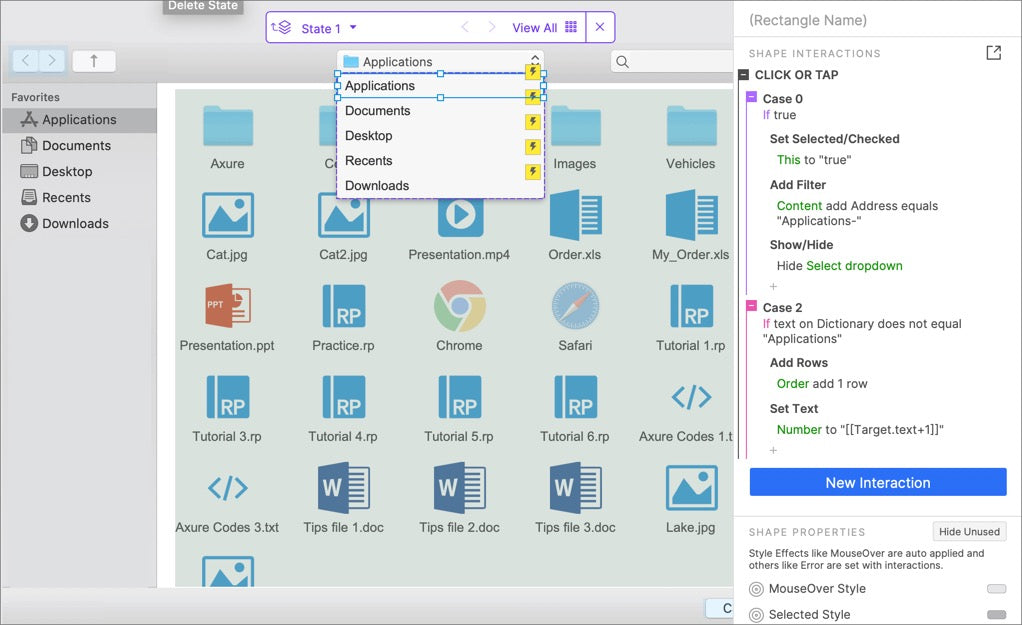Select the Axure Codes 3.txt file
This screenshot has height=625, width=1022.
[x=227, y=487]
